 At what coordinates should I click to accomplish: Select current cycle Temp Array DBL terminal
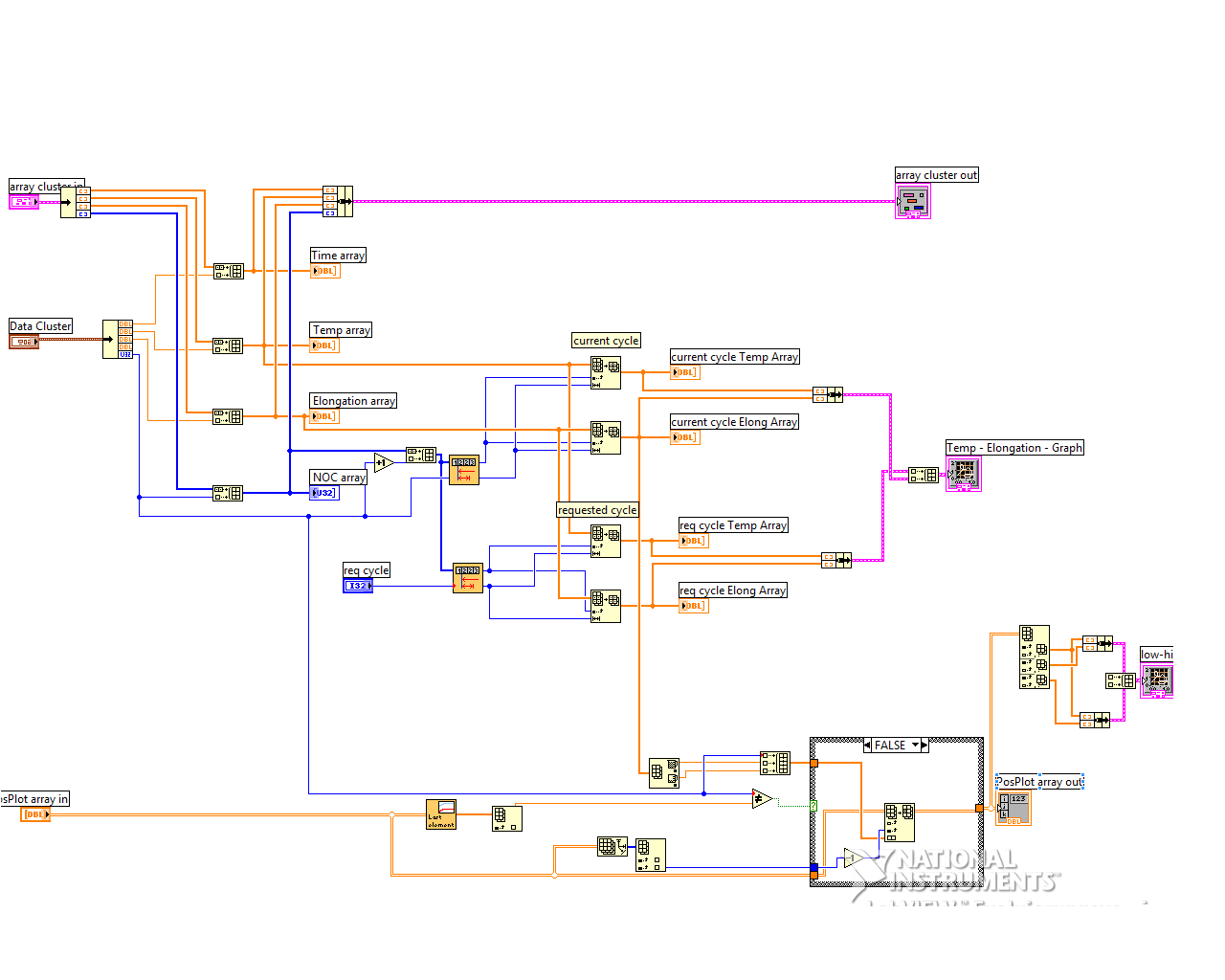[x=685, y=372]
